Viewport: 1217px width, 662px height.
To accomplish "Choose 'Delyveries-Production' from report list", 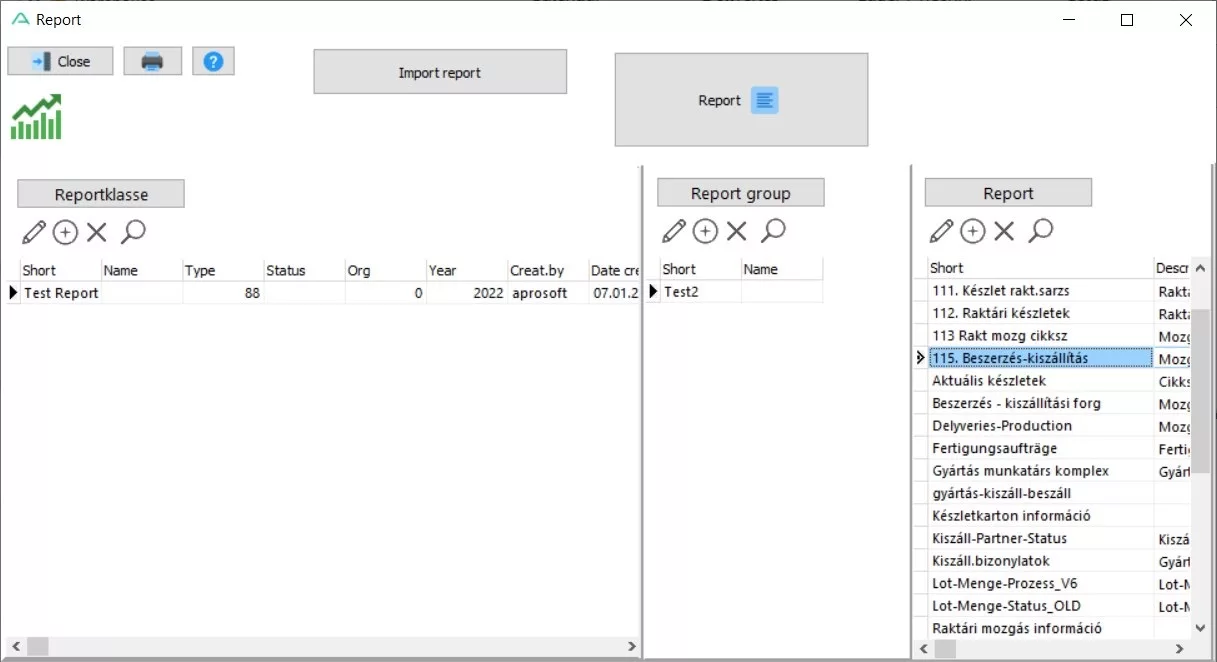I will [x=1001, y=426].
